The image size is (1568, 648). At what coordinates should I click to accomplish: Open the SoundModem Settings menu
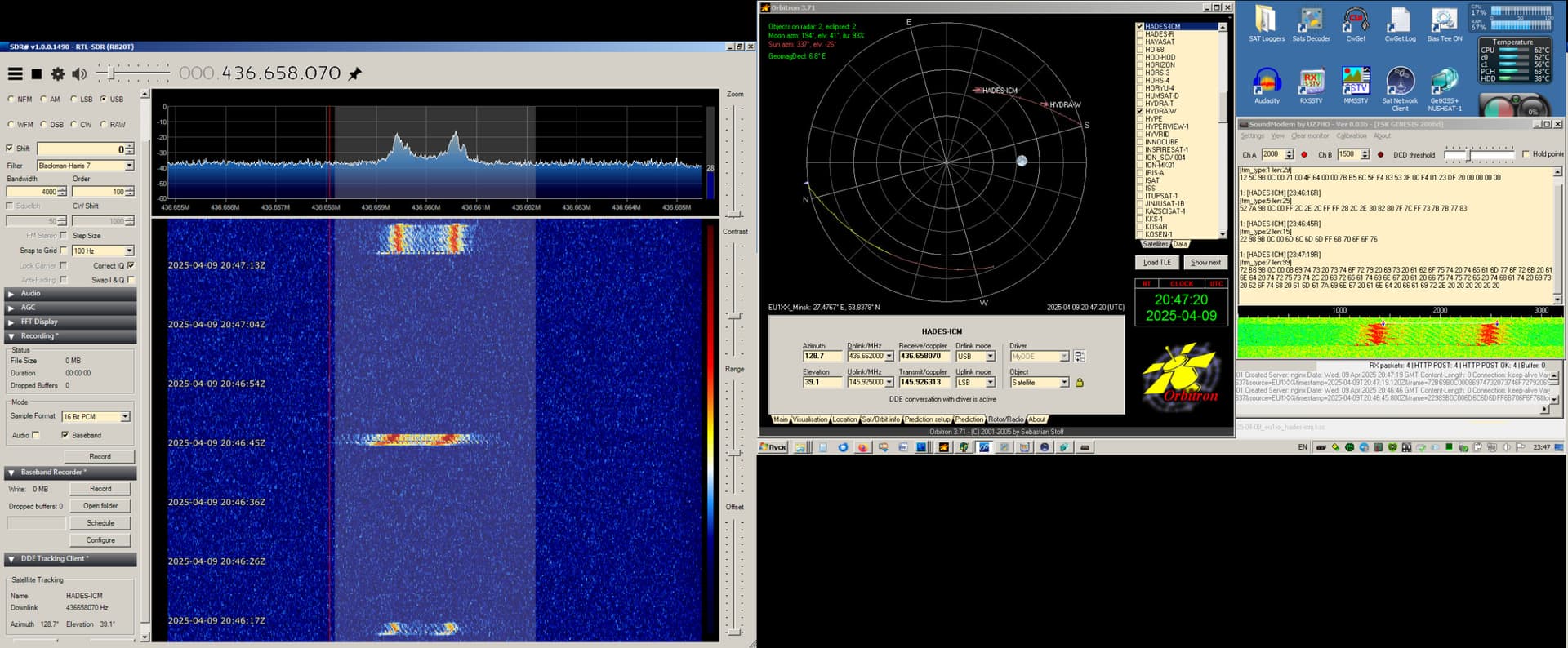1252,136
